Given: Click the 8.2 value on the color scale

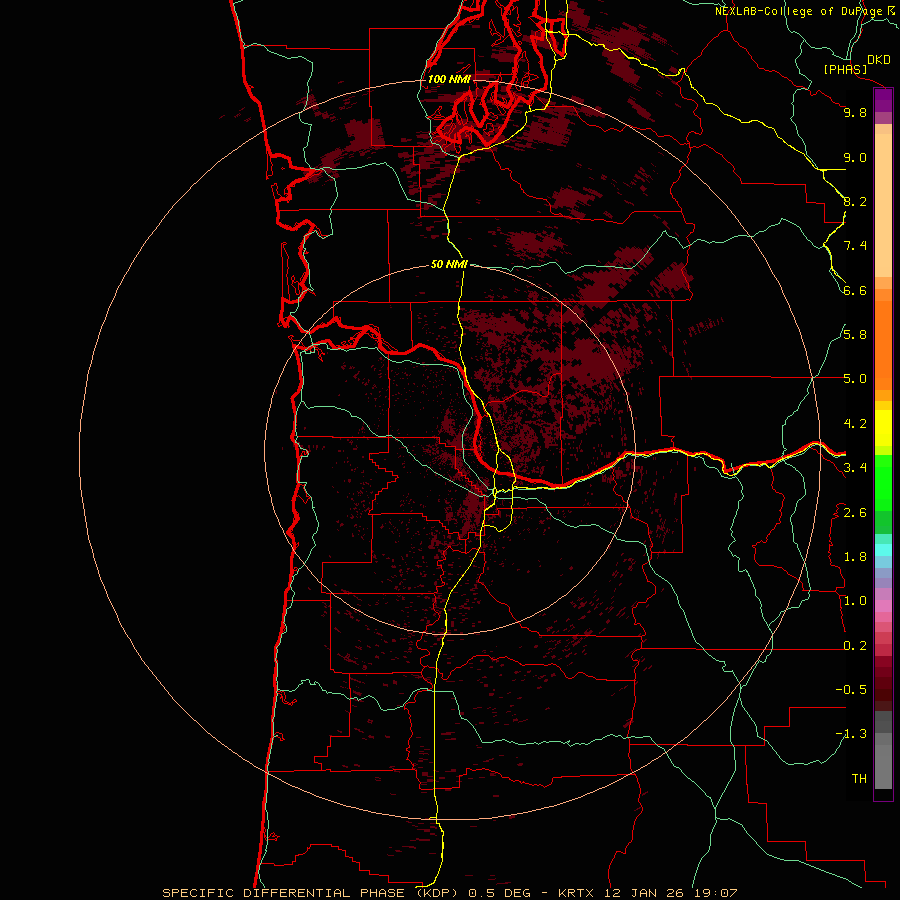Looking at the screenshot, I should [x=855, y=201].
